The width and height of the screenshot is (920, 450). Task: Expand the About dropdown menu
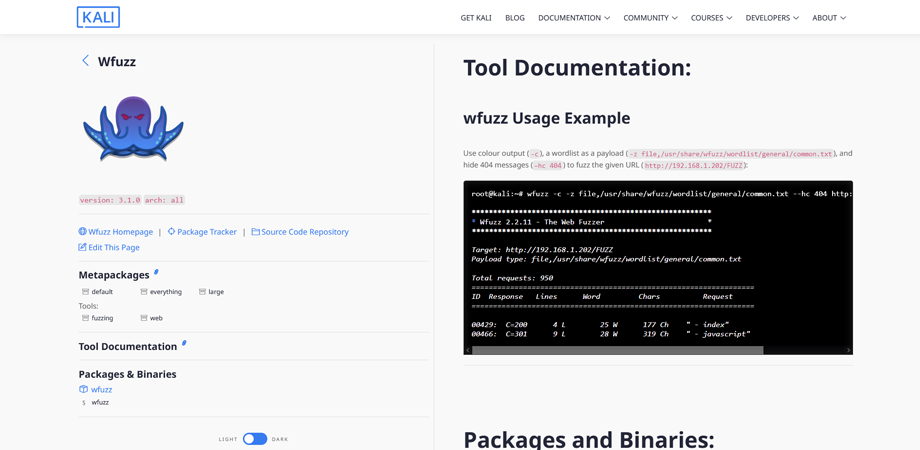[829, 18]
